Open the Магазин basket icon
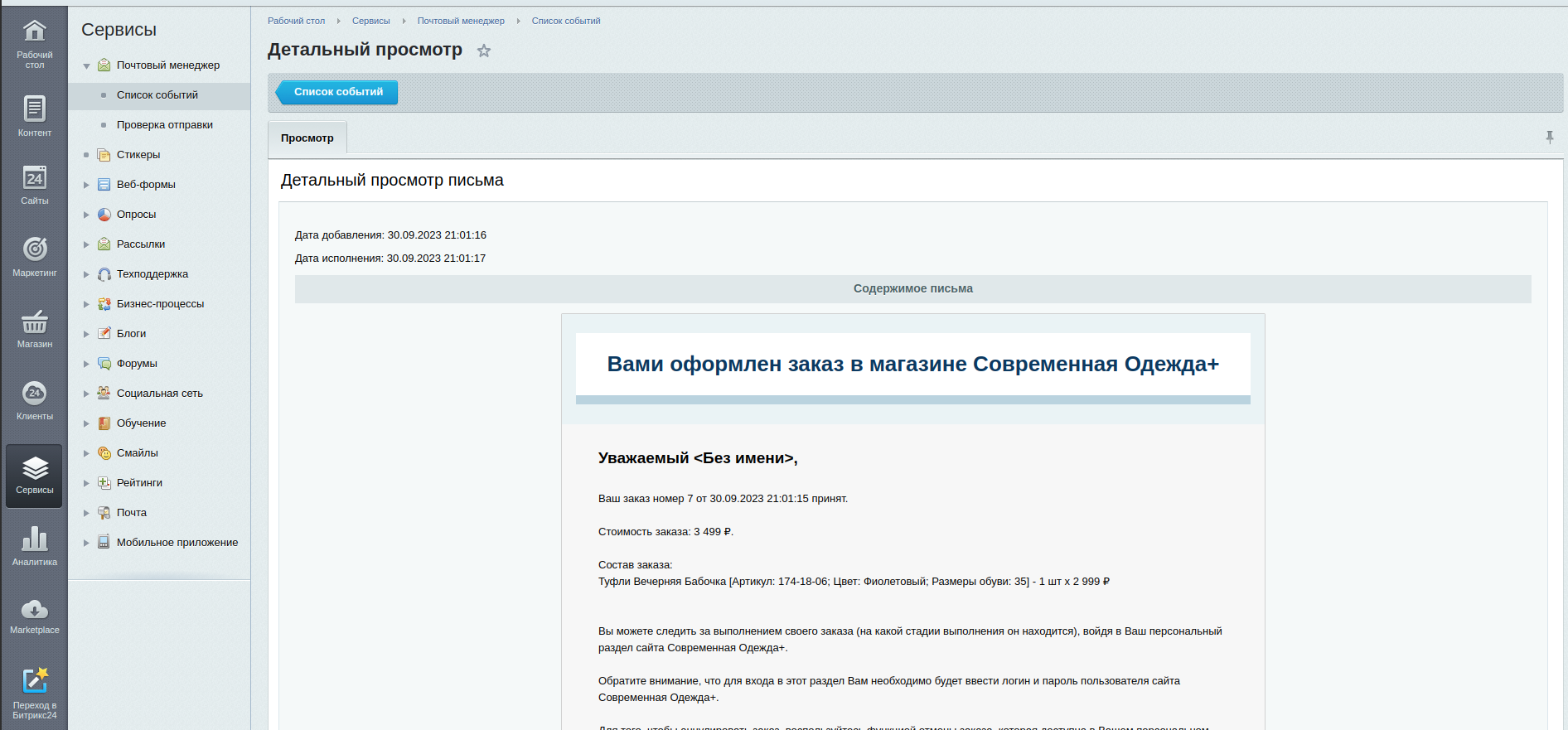 pyautogui.click(x=34, y=321)
